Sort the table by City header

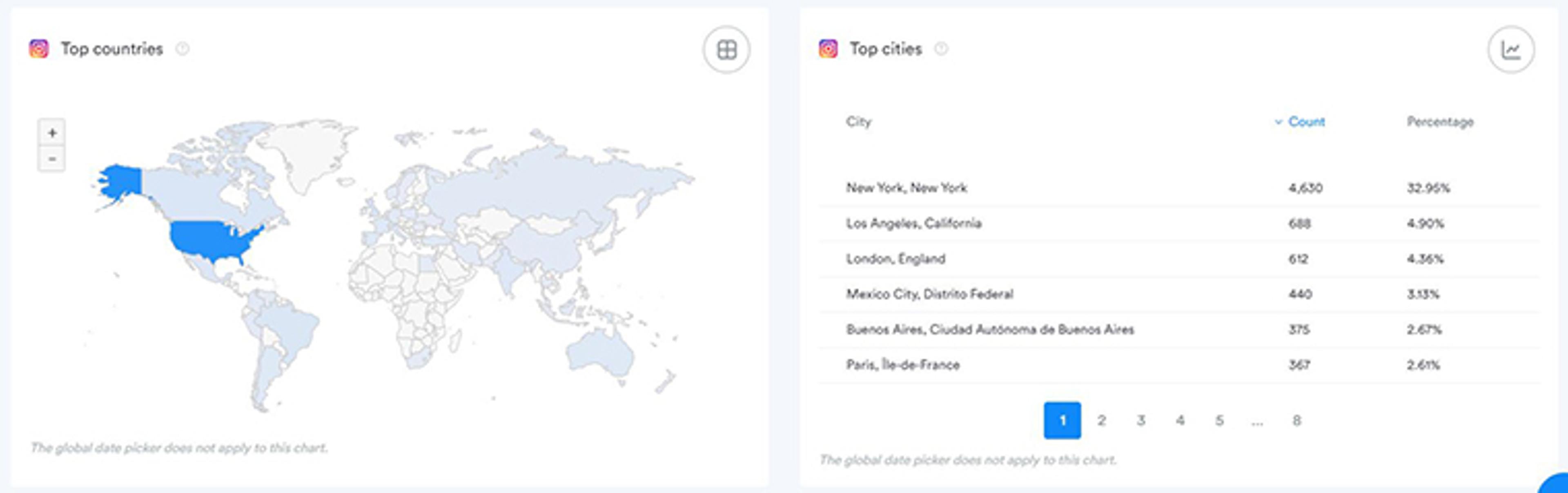click(858, 122)
